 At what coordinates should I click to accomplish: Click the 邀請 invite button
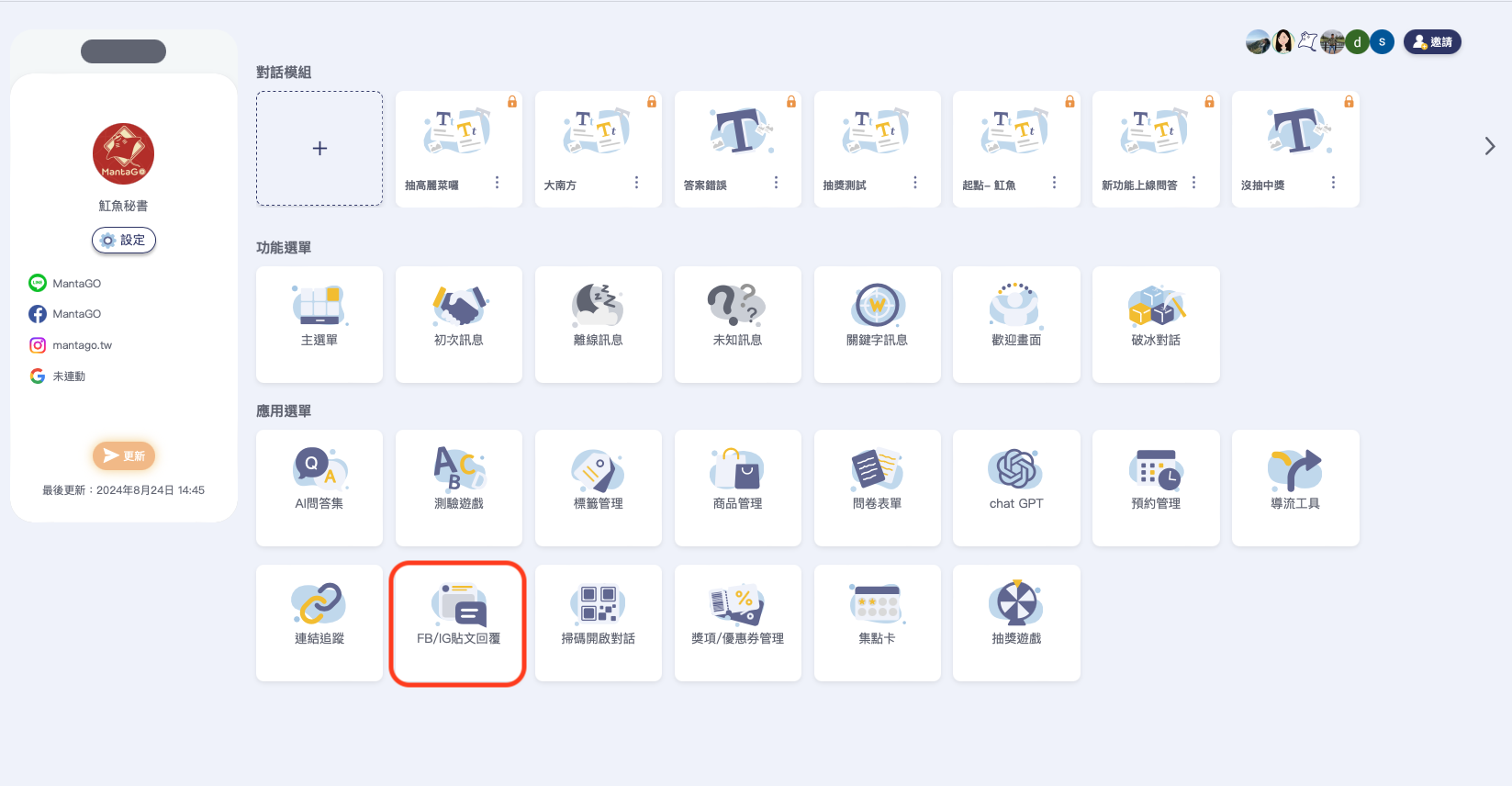(1431, 42)
